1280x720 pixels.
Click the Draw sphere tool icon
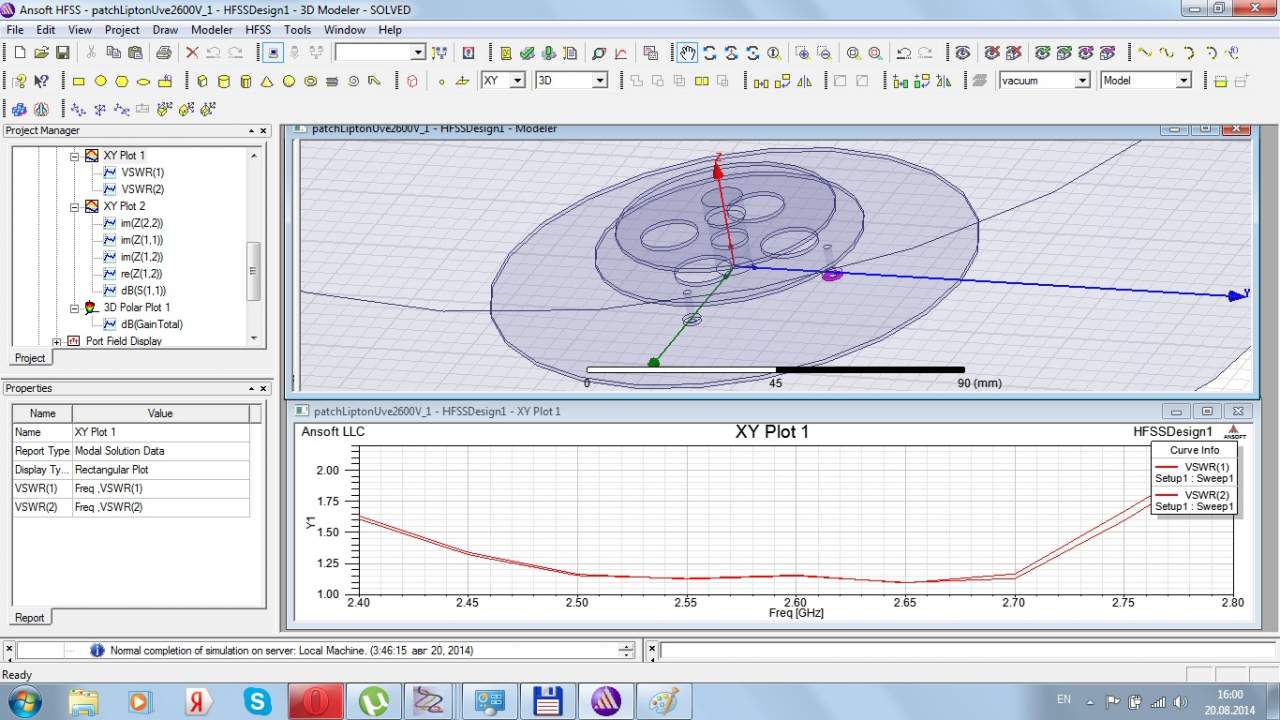click(x=289, y=81)
